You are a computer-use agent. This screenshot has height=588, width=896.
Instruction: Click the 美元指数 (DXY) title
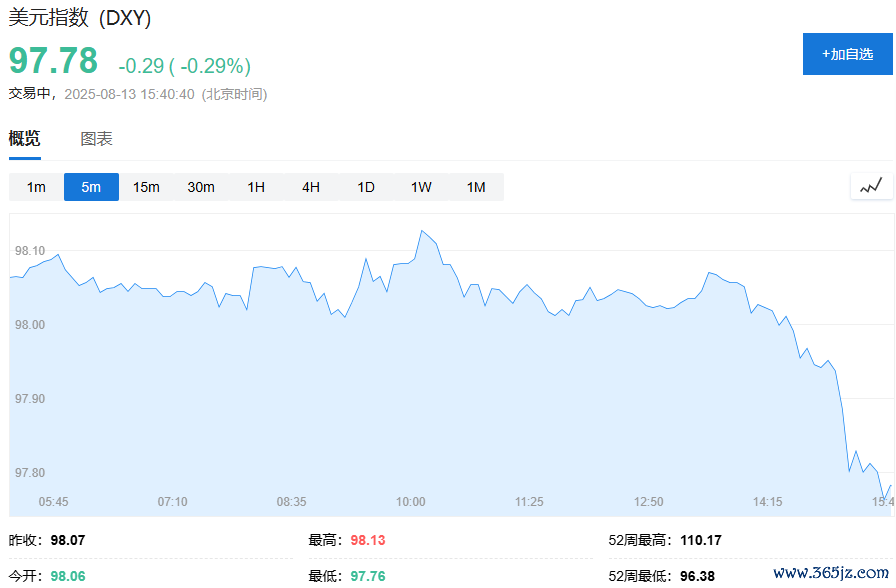tap(80, 19)
